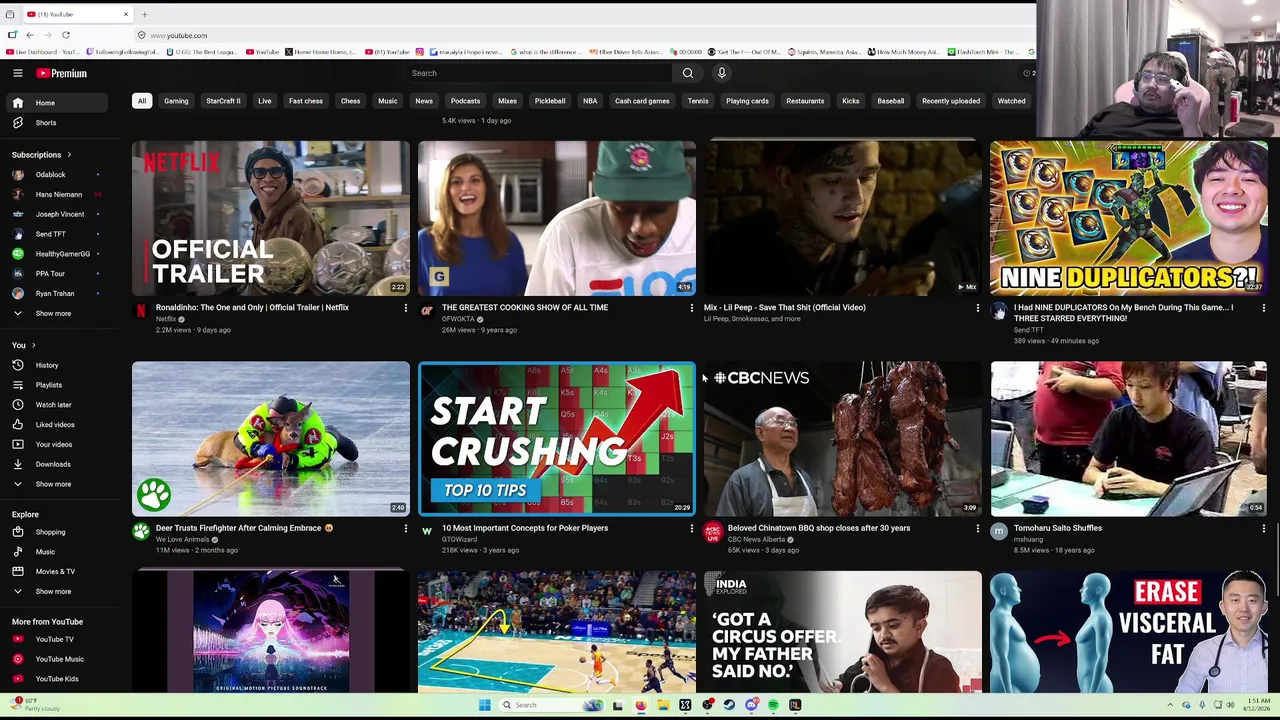Open more options for Tomoharu Saito Shuffles
This screenshot has height=720, width=1280.
click(x=1263, y=528)
